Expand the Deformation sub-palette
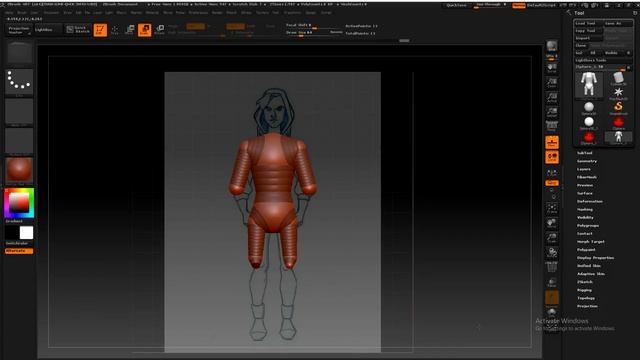 (590, 201)
